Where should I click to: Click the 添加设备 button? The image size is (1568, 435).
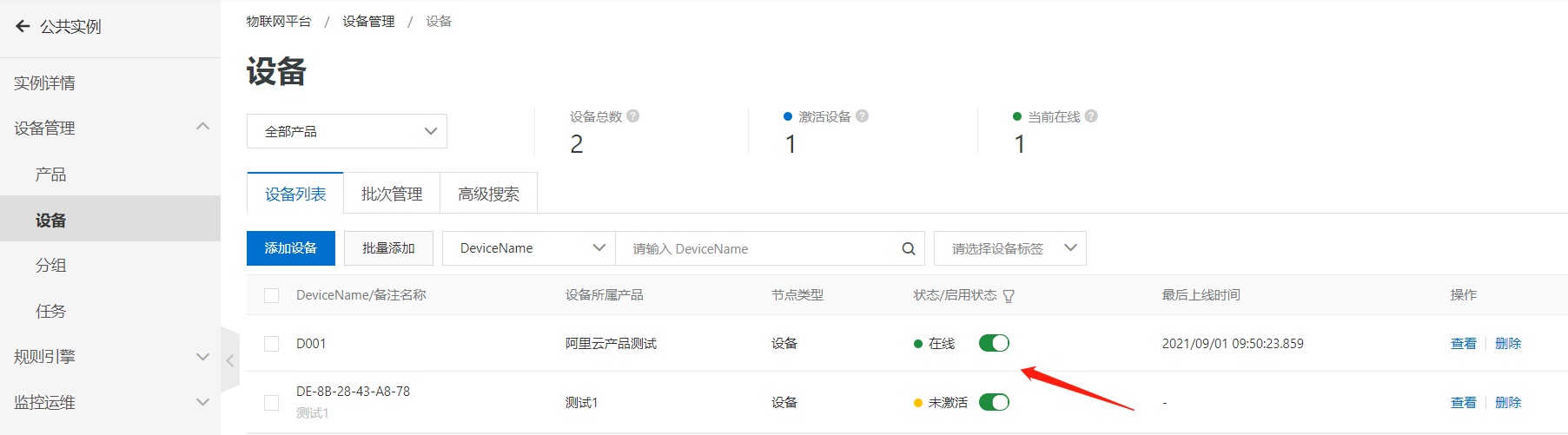tap(290, 248)
